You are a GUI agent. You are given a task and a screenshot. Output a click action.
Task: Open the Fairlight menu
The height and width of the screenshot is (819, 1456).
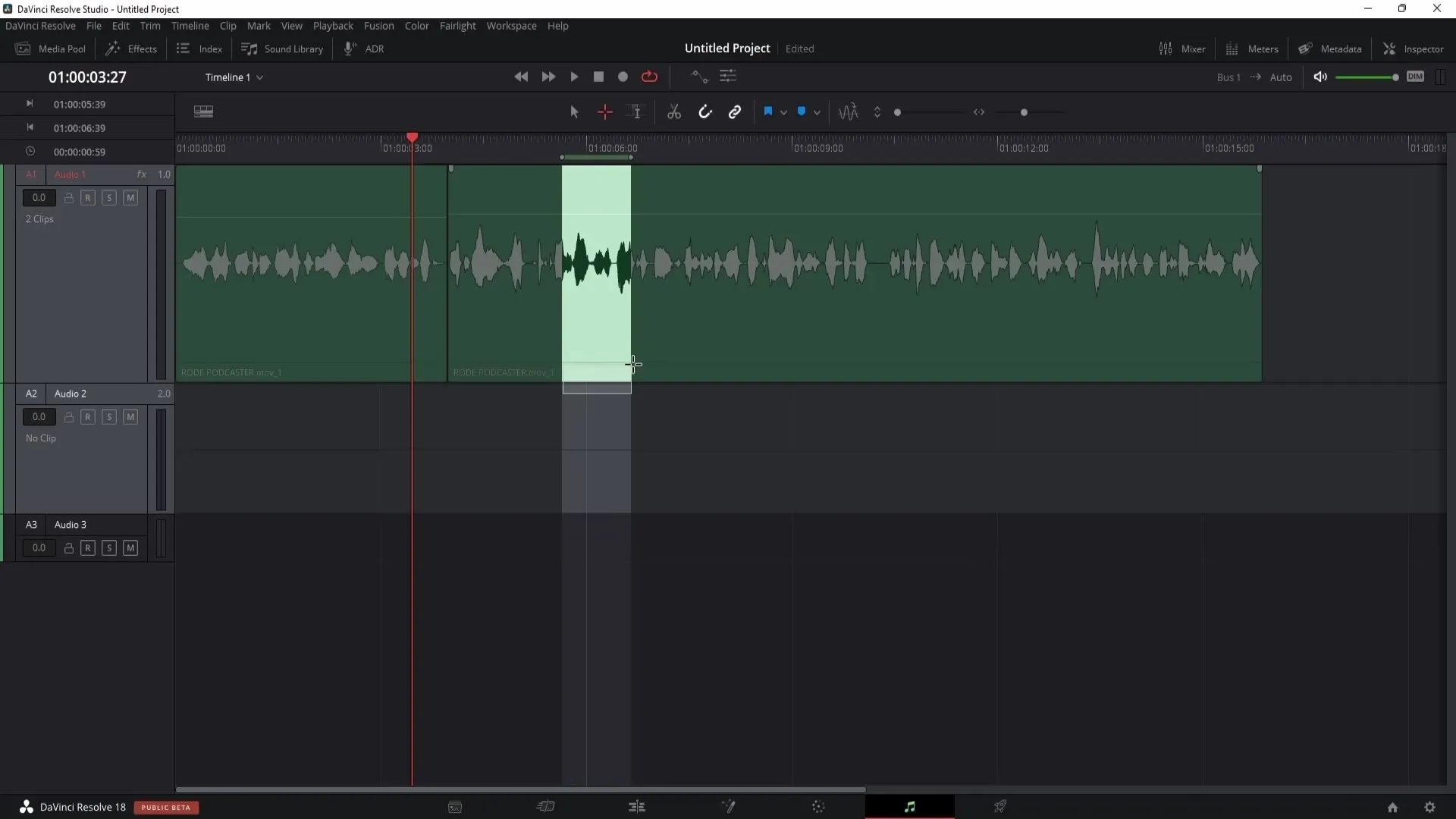click(x=457, y=26)
